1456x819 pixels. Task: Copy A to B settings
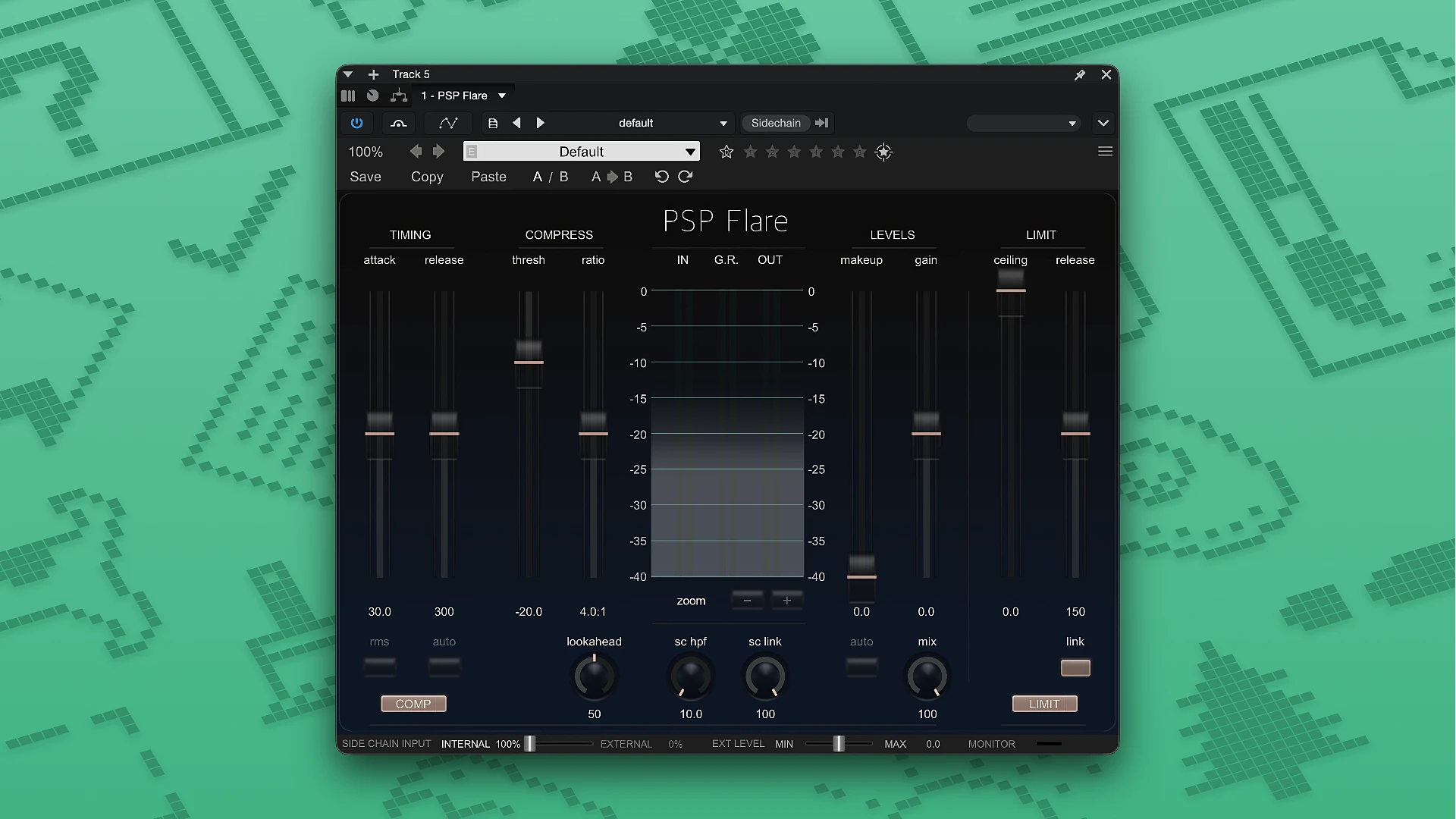coord(612,177)
